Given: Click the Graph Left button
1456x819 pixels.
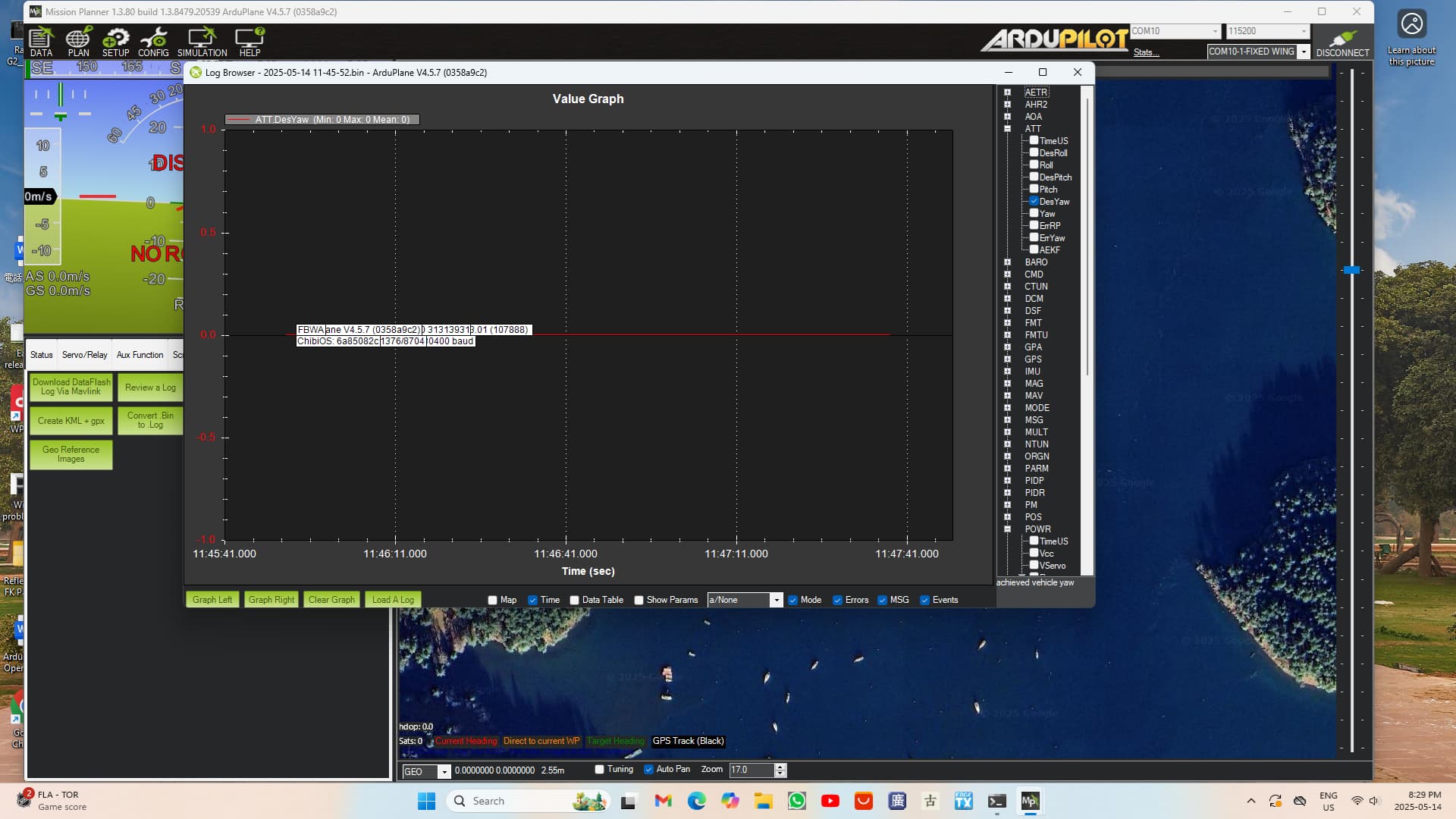Looking at the screenshot, I should [x=212, y=600].
